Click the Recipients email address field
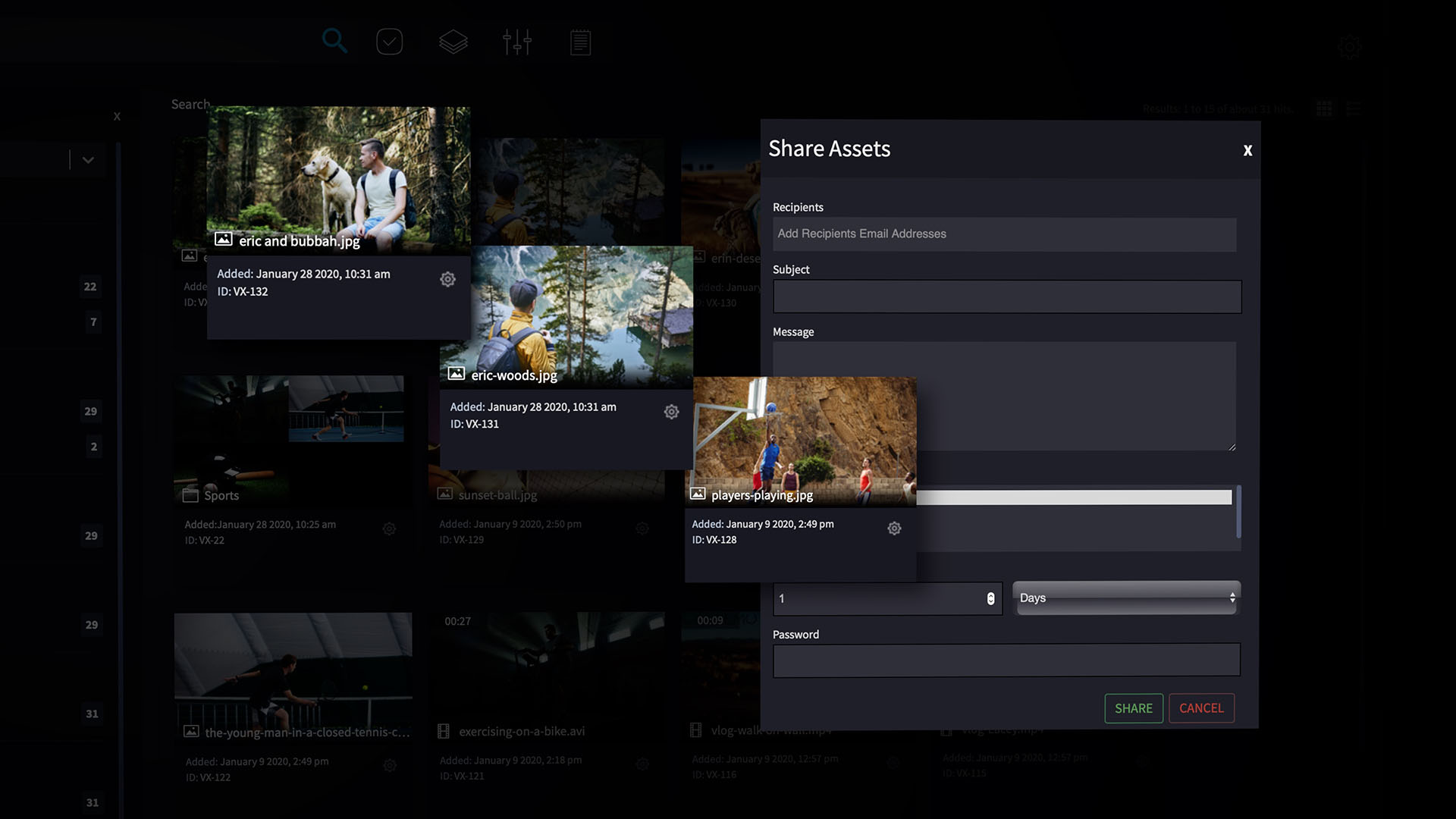1456x819 pixels. tap(1004, 234)
